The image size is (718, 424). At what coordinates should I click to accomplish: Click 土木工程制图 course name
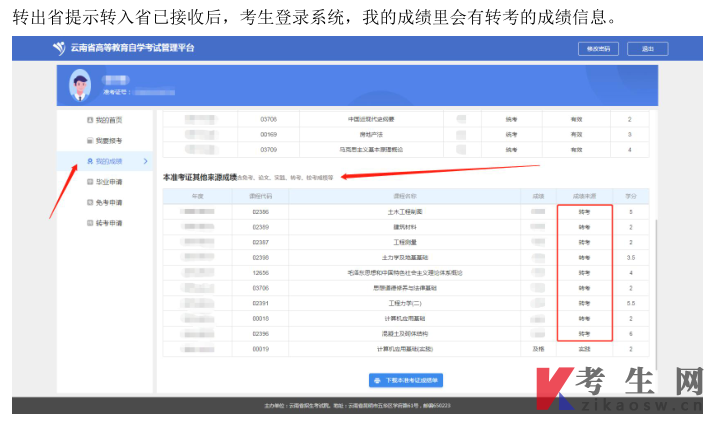[x=405, y=212]
